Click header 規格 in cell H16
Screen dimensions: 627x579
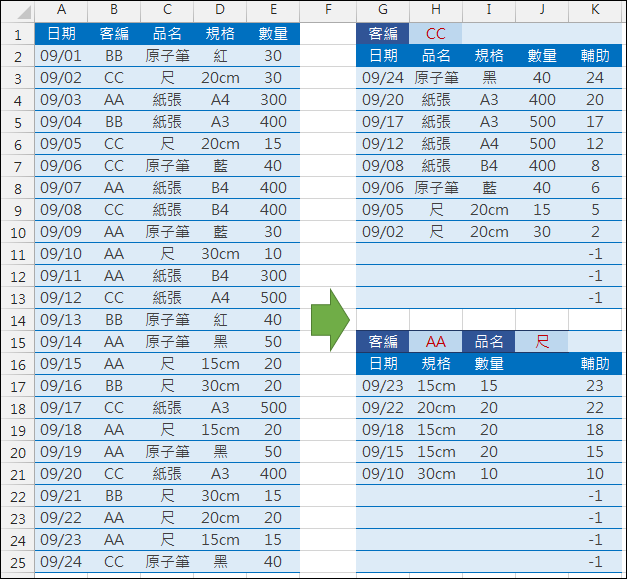(435, 363)
